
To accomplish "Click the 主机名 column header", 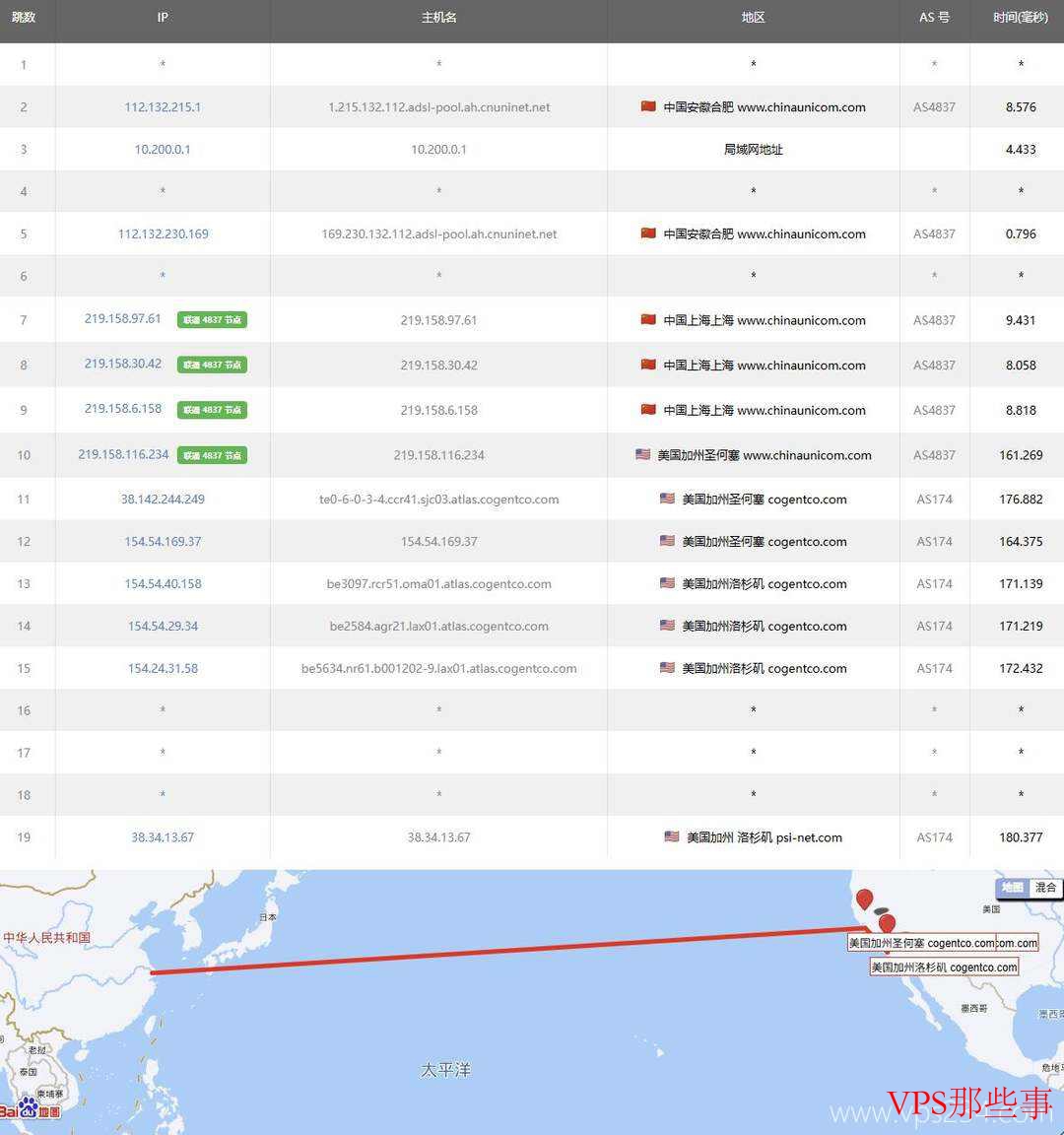I will [438, 18].
